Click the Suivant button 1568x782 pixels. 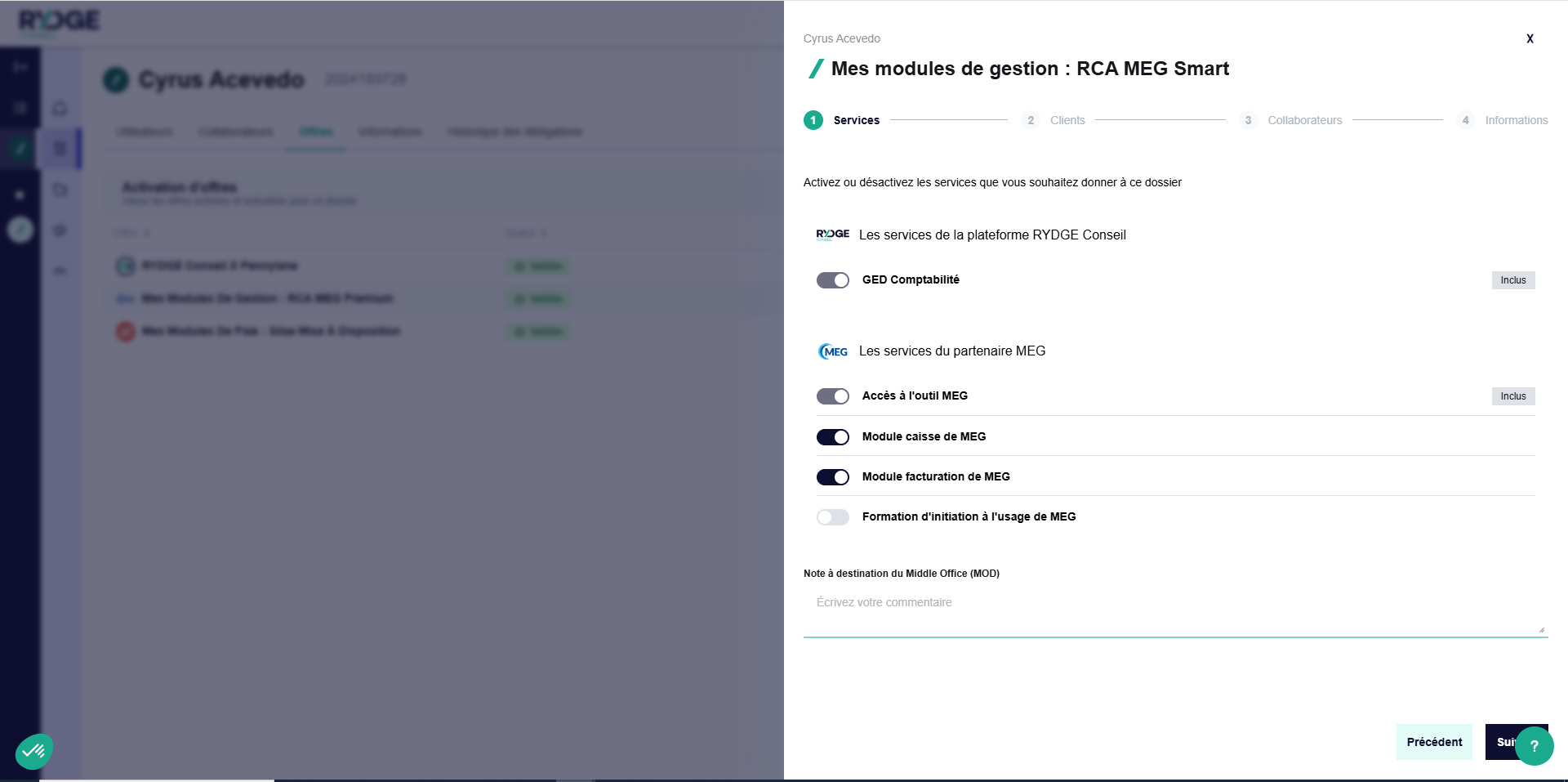coord(1501,742)
